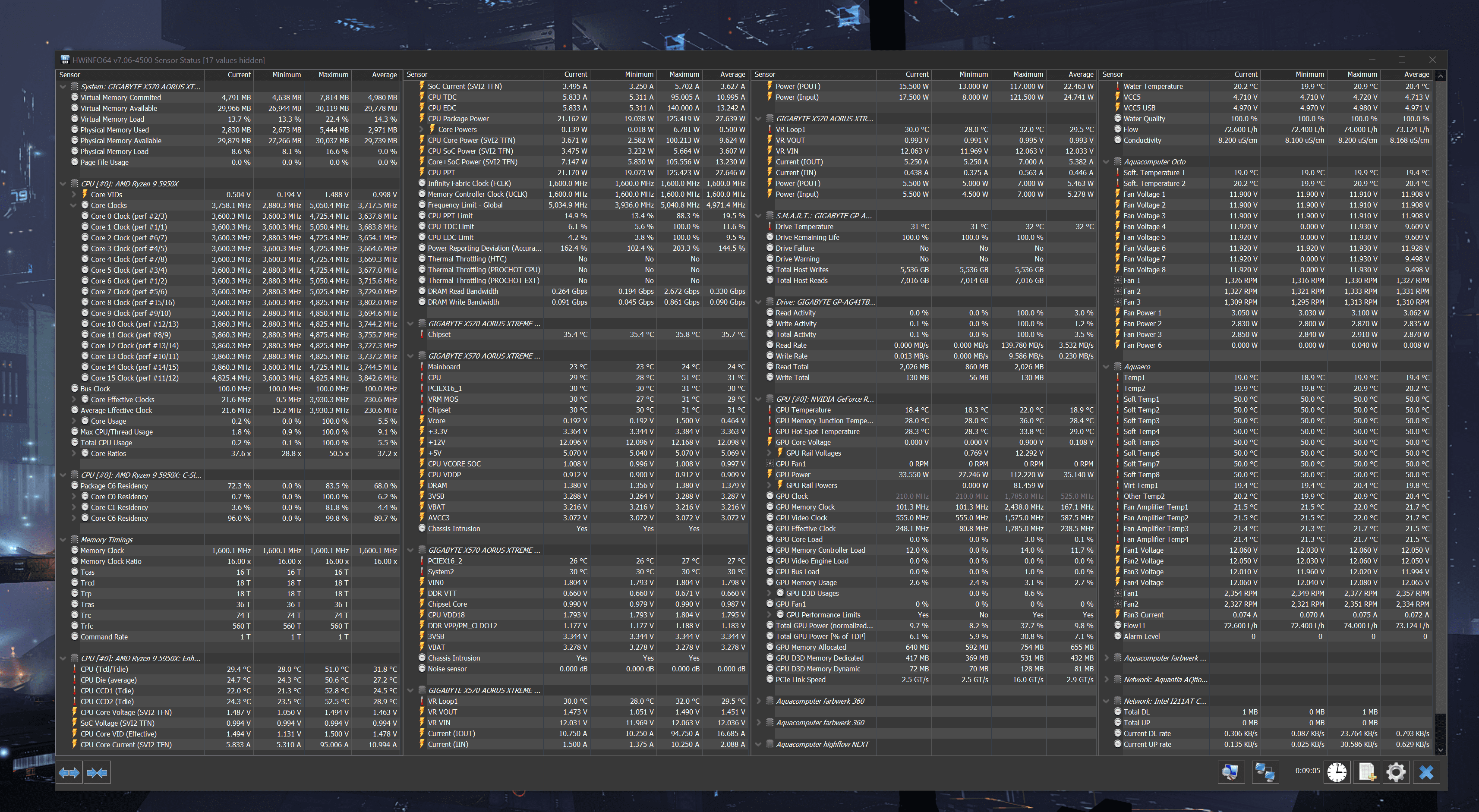Select the Core 15 Clock (perf #11/12) row

coord(228,378)
